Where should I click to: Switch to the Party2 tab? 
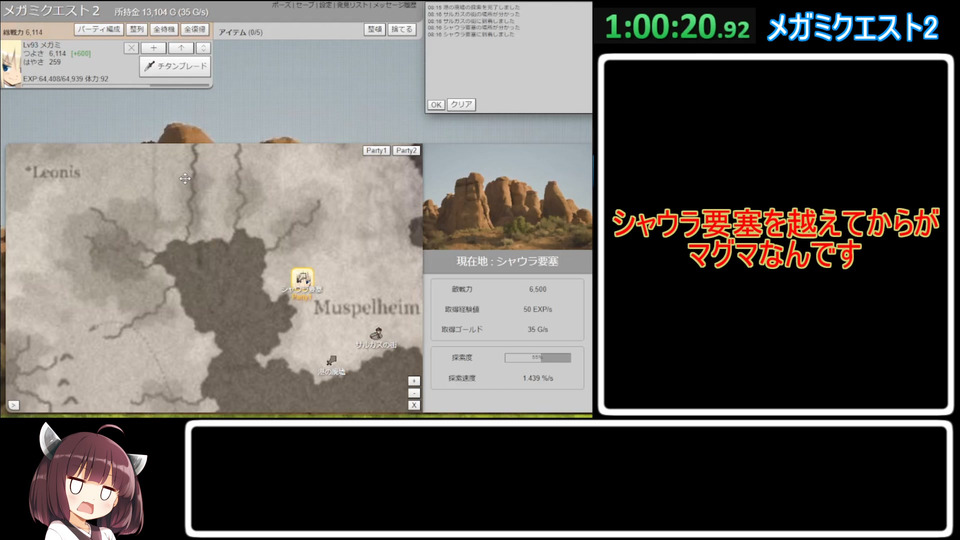coord(406,151)
